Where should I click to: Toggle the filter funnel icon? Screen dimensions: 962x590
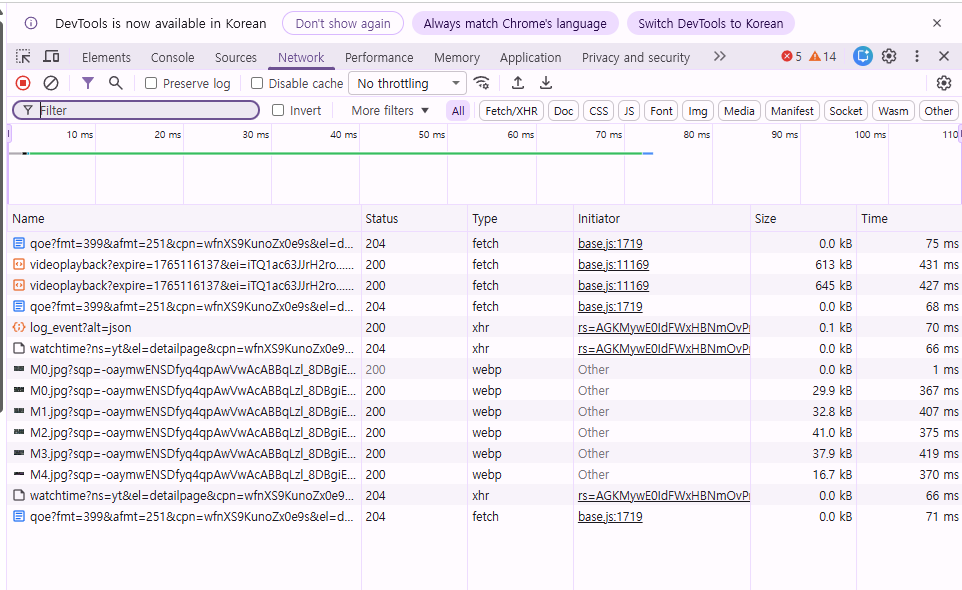(88, 83)
